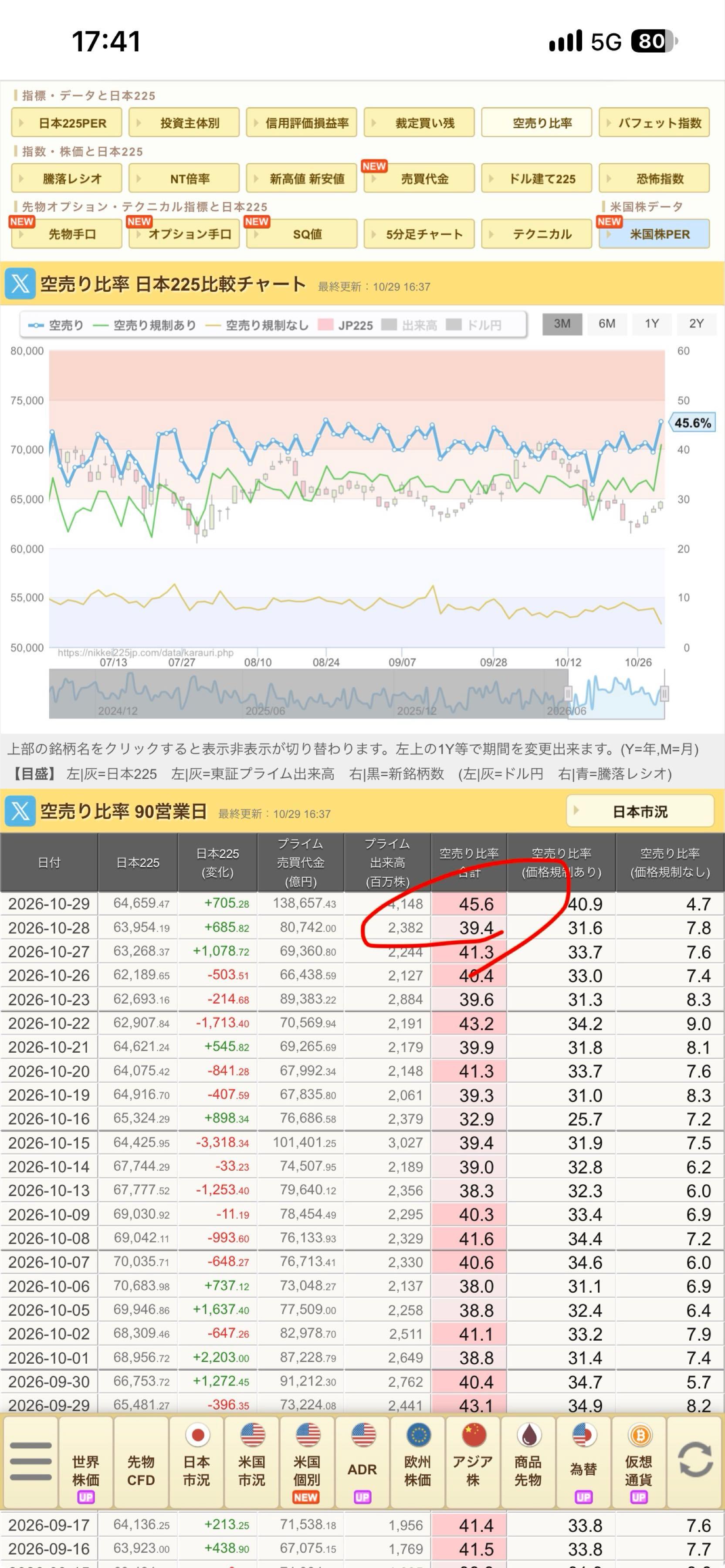
Task: Toggle 出来高 series in chart legend
Action: tap(410, 325)
